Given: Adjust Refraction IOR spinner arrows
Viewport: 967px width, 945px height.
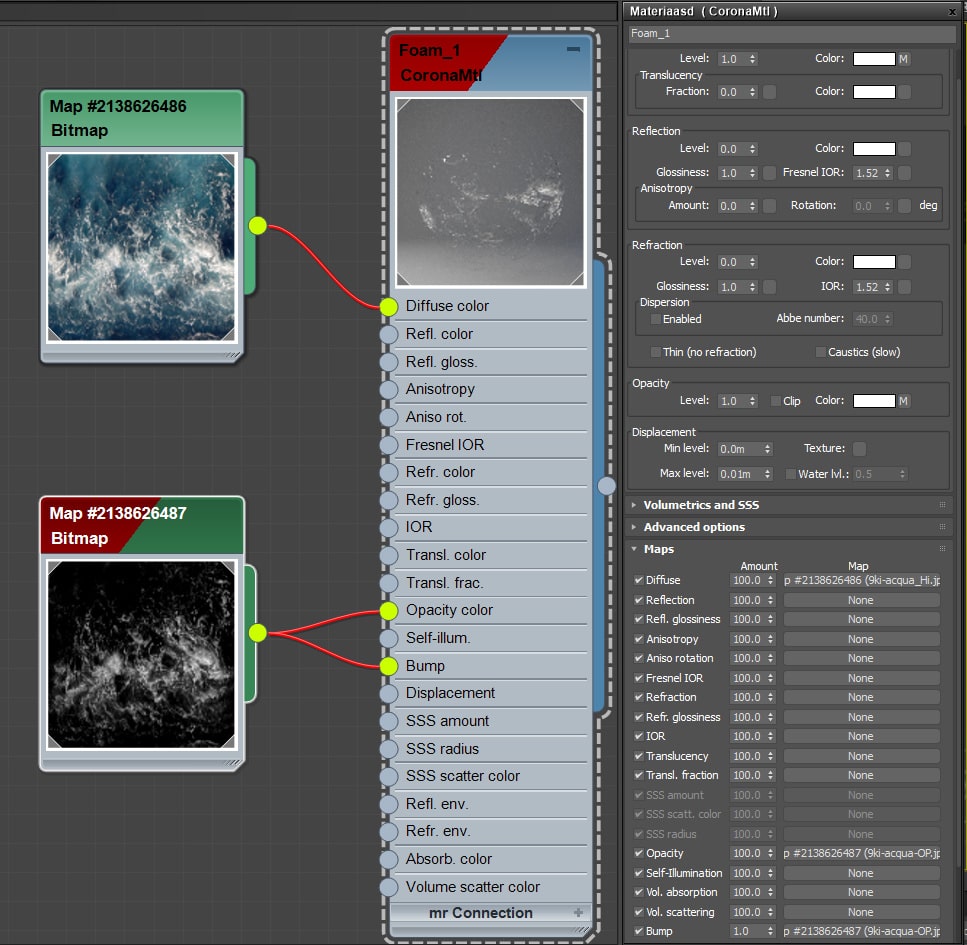Looking at the screenshot, I should [x=887, y=287].
